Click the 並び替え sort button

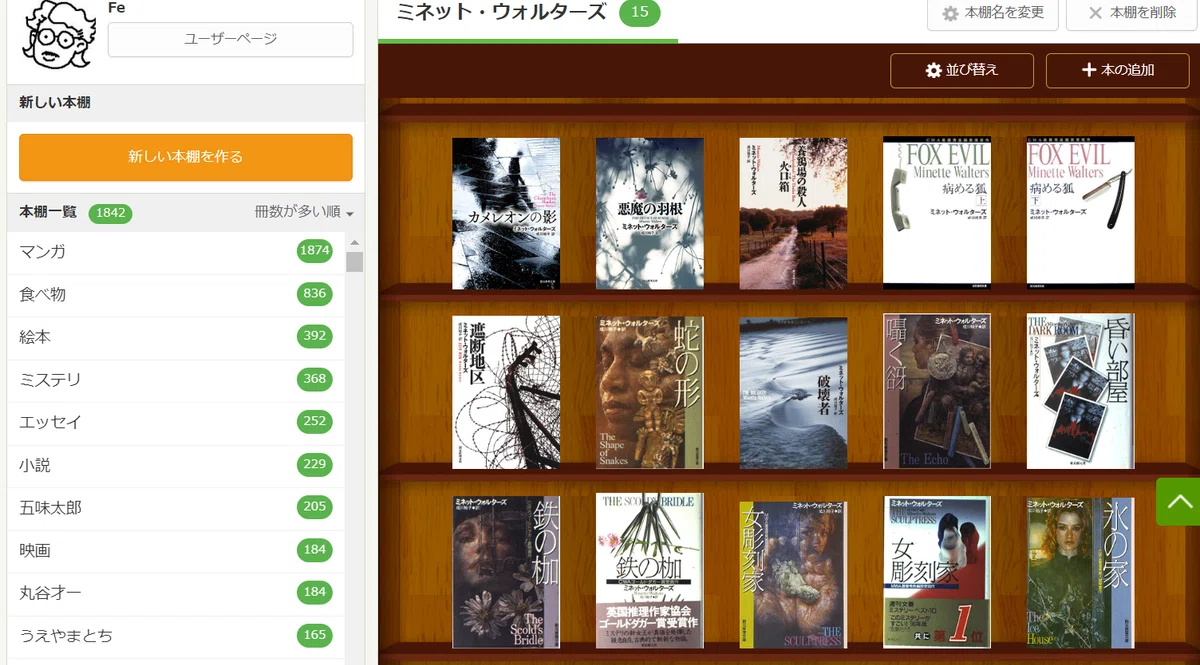[962, 70]
